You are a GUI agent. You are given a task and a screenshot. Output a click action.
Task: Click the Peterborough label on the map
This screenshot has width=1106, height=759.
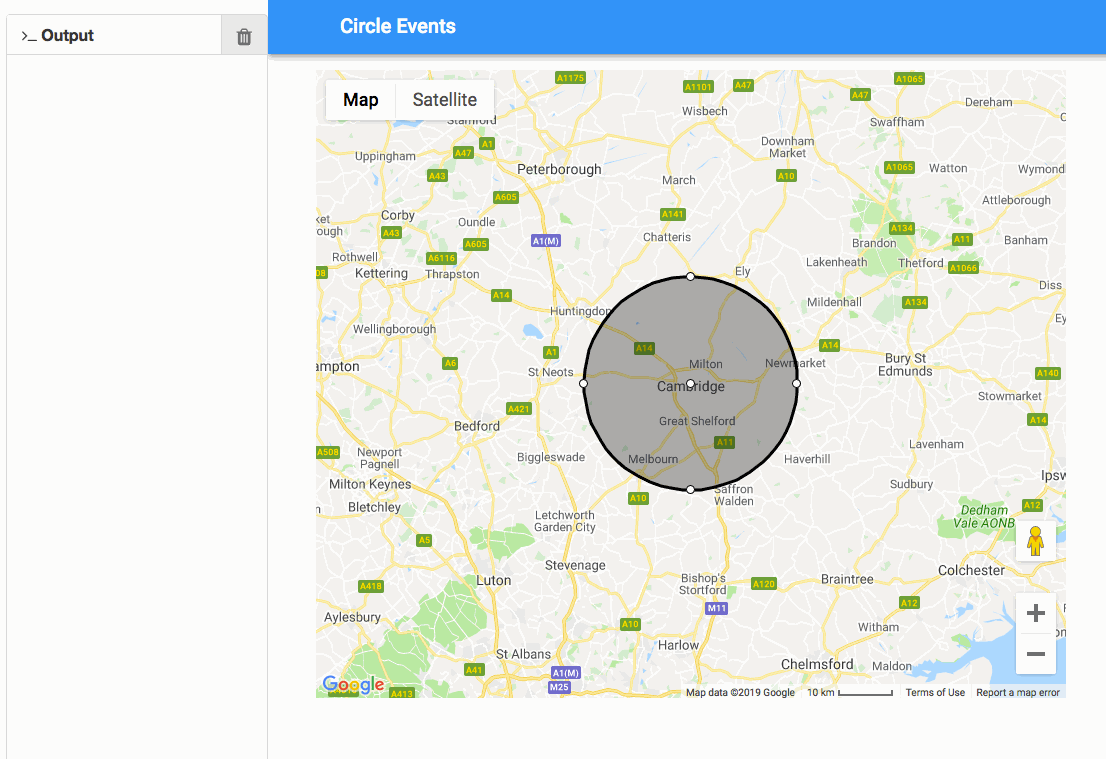coord(559,169)
